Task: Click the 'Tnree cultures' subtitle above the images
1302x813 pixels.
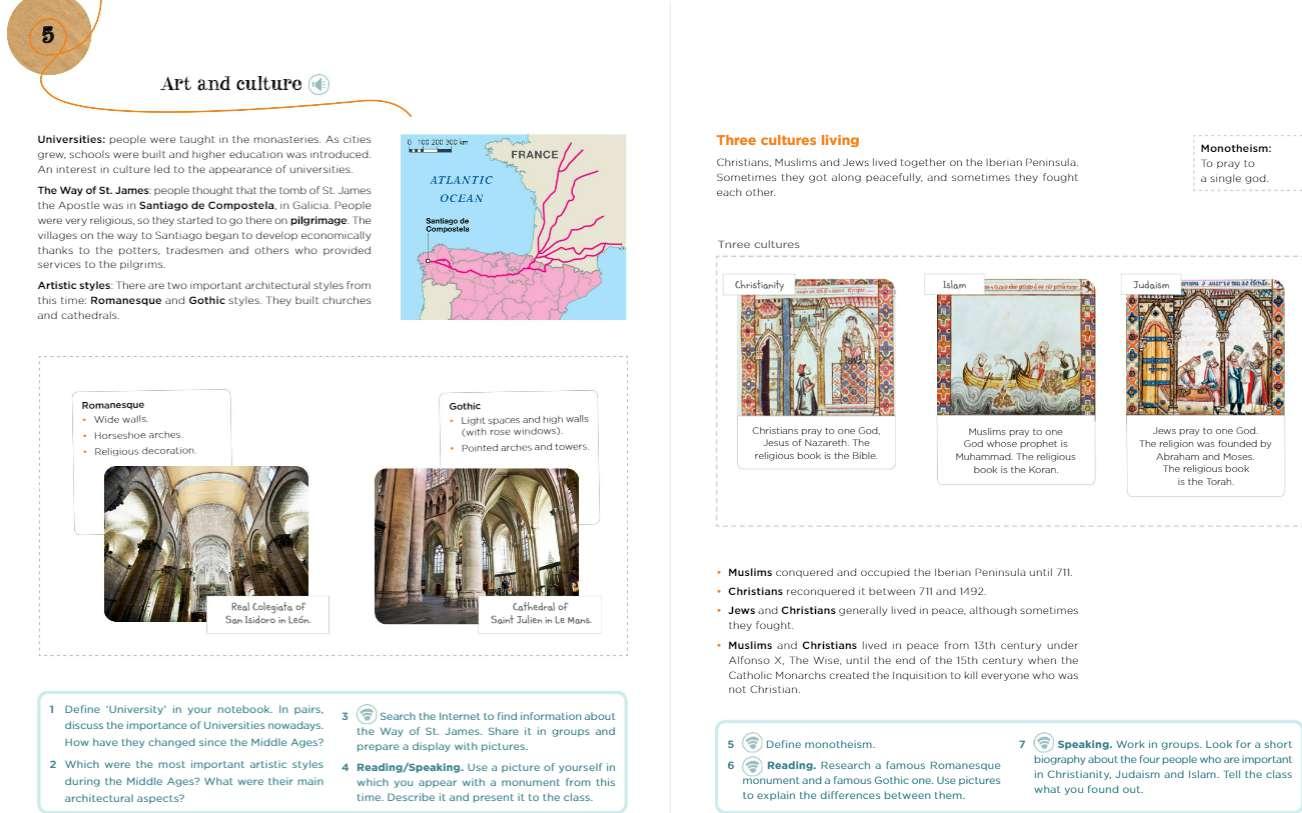Action: [759, 244]
